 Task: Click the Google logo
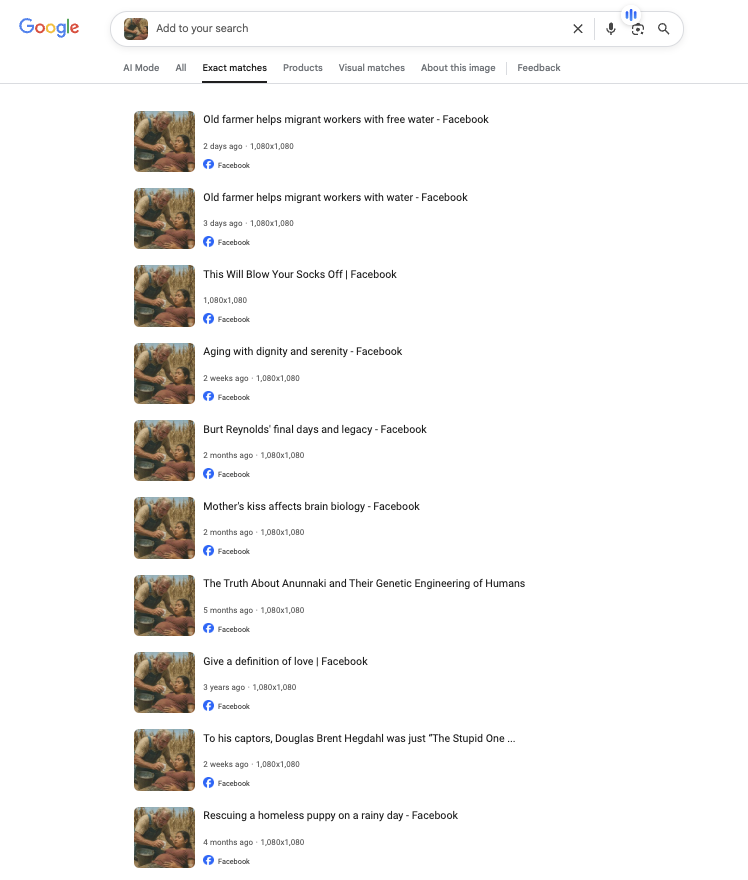[x=49, y=27]
